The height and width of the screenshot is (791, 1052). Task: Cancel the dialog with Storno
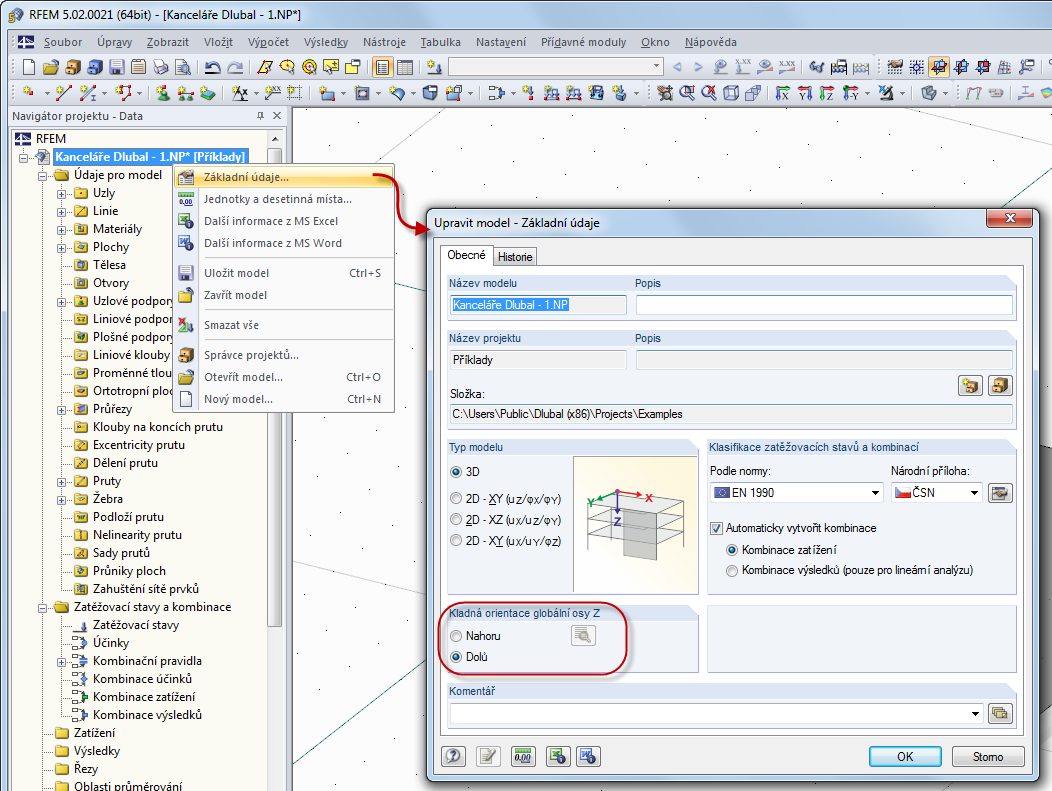(x=988, y=756)
